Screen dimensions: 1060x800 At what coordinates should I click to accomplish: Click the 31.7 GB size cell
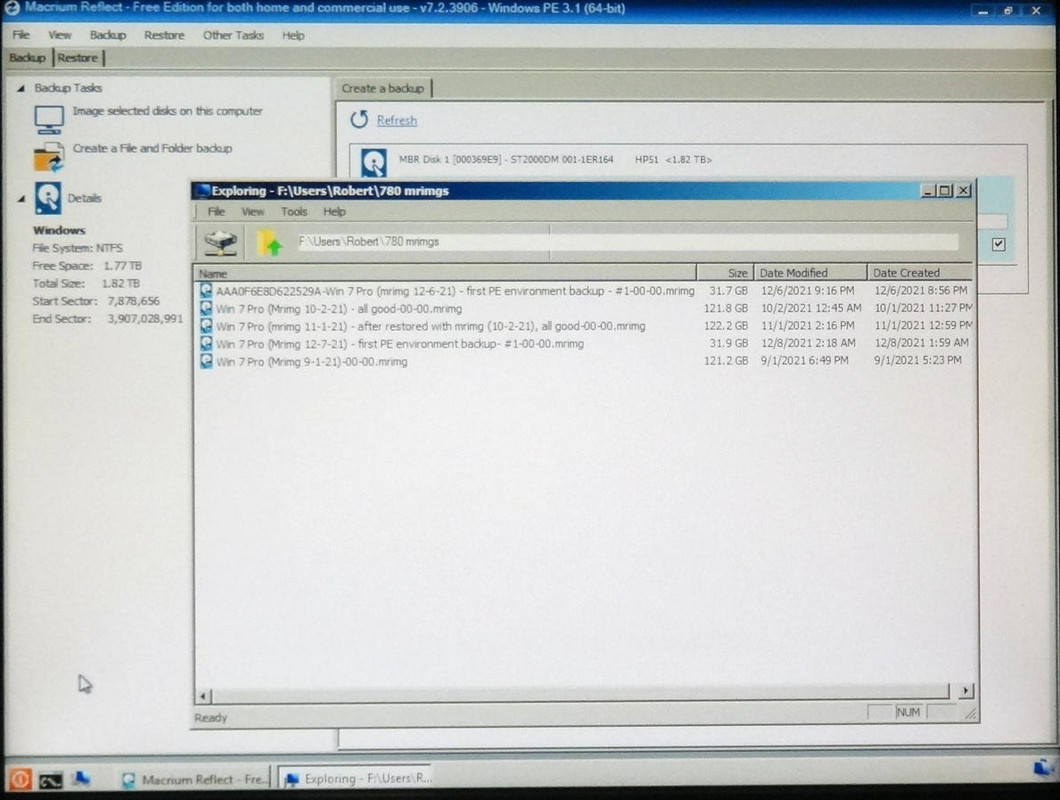729,290
